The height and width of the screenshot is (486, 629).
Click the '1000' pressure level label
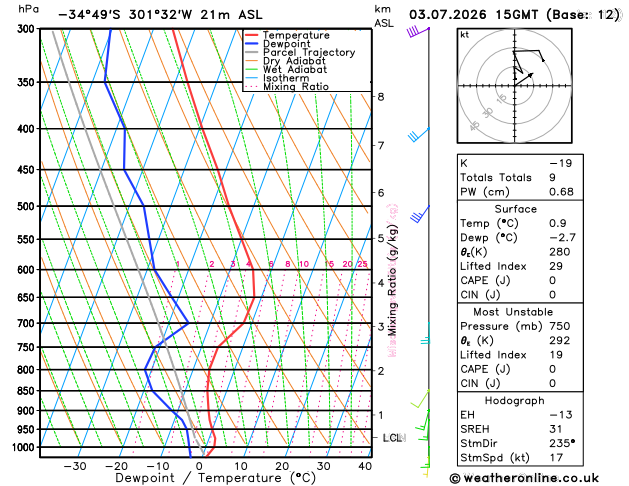click(24, 447)
